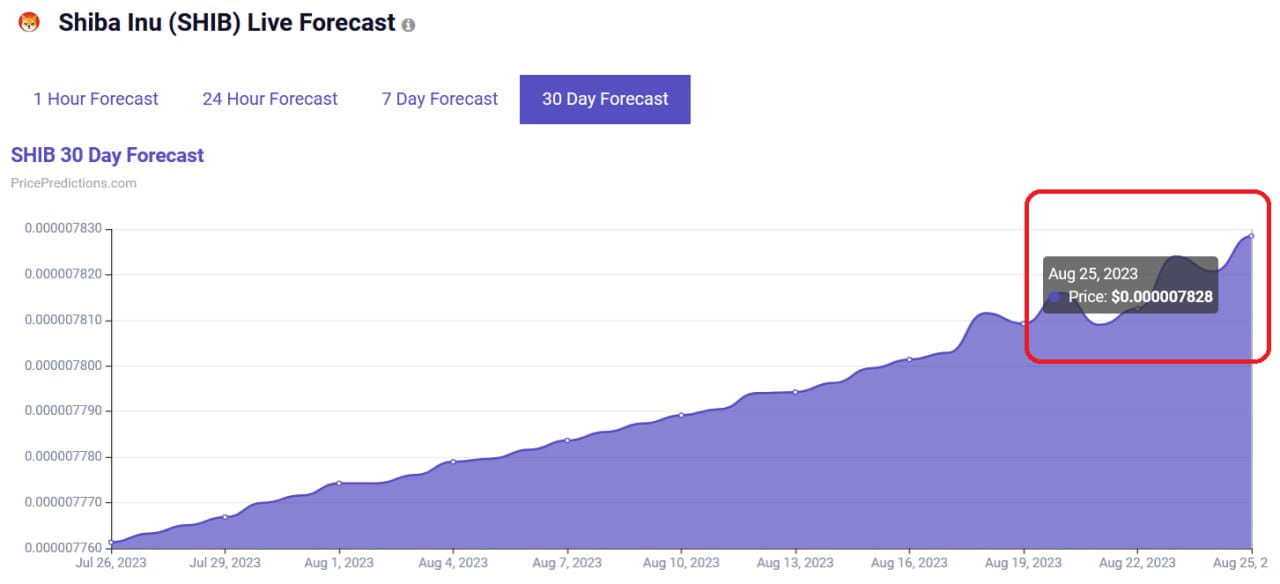Click the Shiba Inu coin logo icon
The width and height of the screenshot is (1280, 584).
point(29,22)
